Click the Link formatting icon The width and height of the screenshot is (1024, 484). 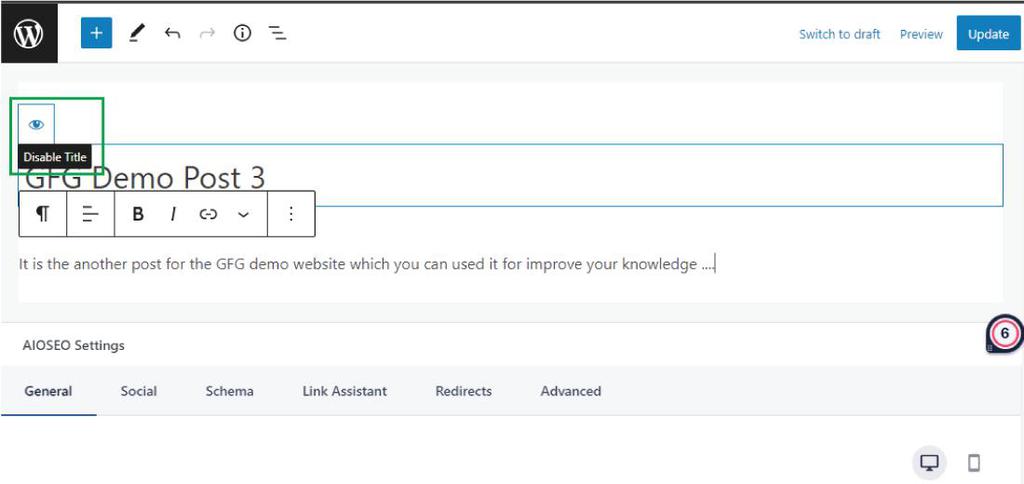(x=208, y=214)
